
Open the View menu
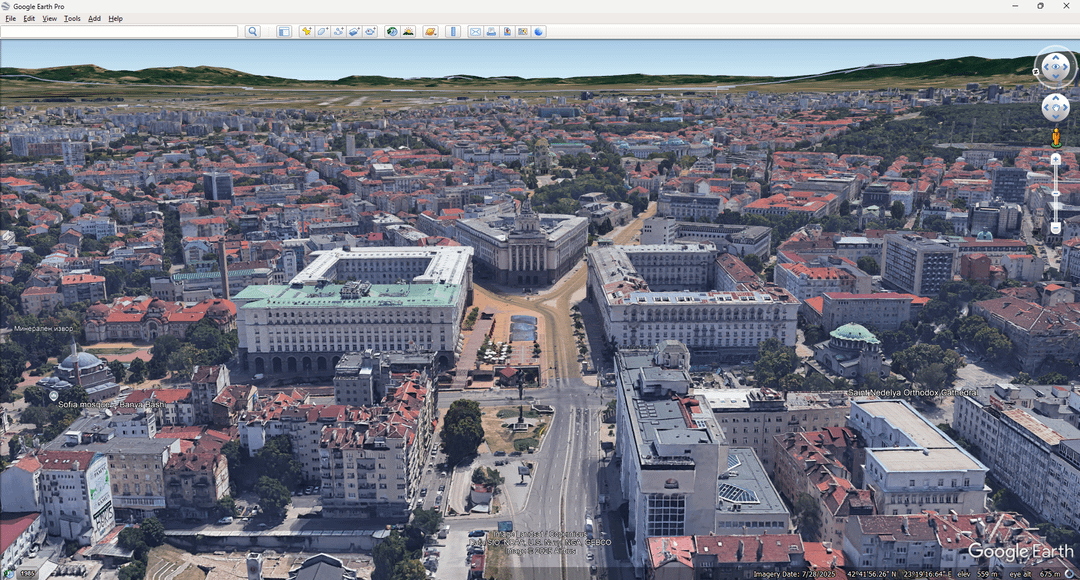(x=49, y=19)
